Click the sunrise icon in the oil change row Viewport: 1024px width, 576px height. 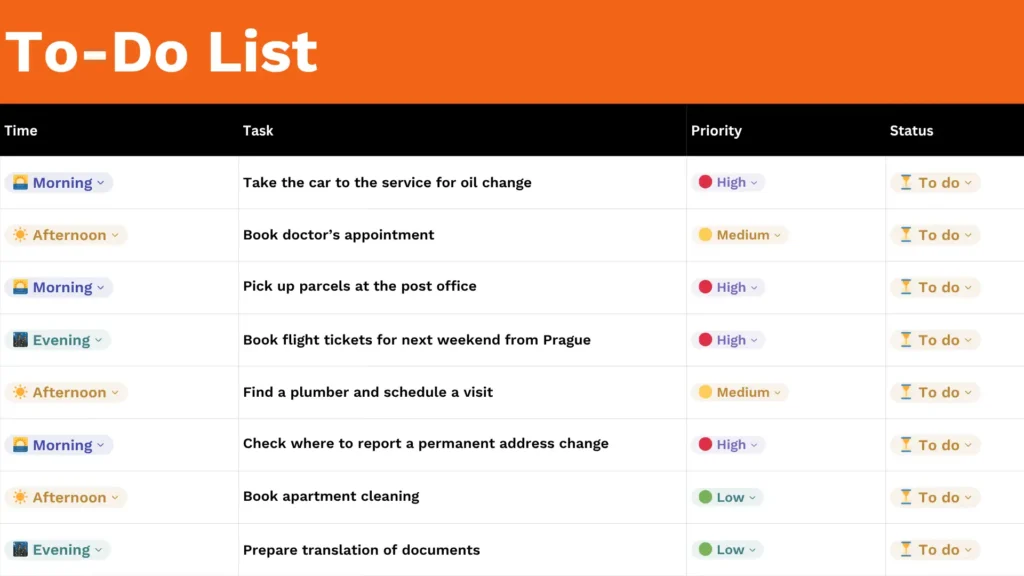click(x=20, y=183)
